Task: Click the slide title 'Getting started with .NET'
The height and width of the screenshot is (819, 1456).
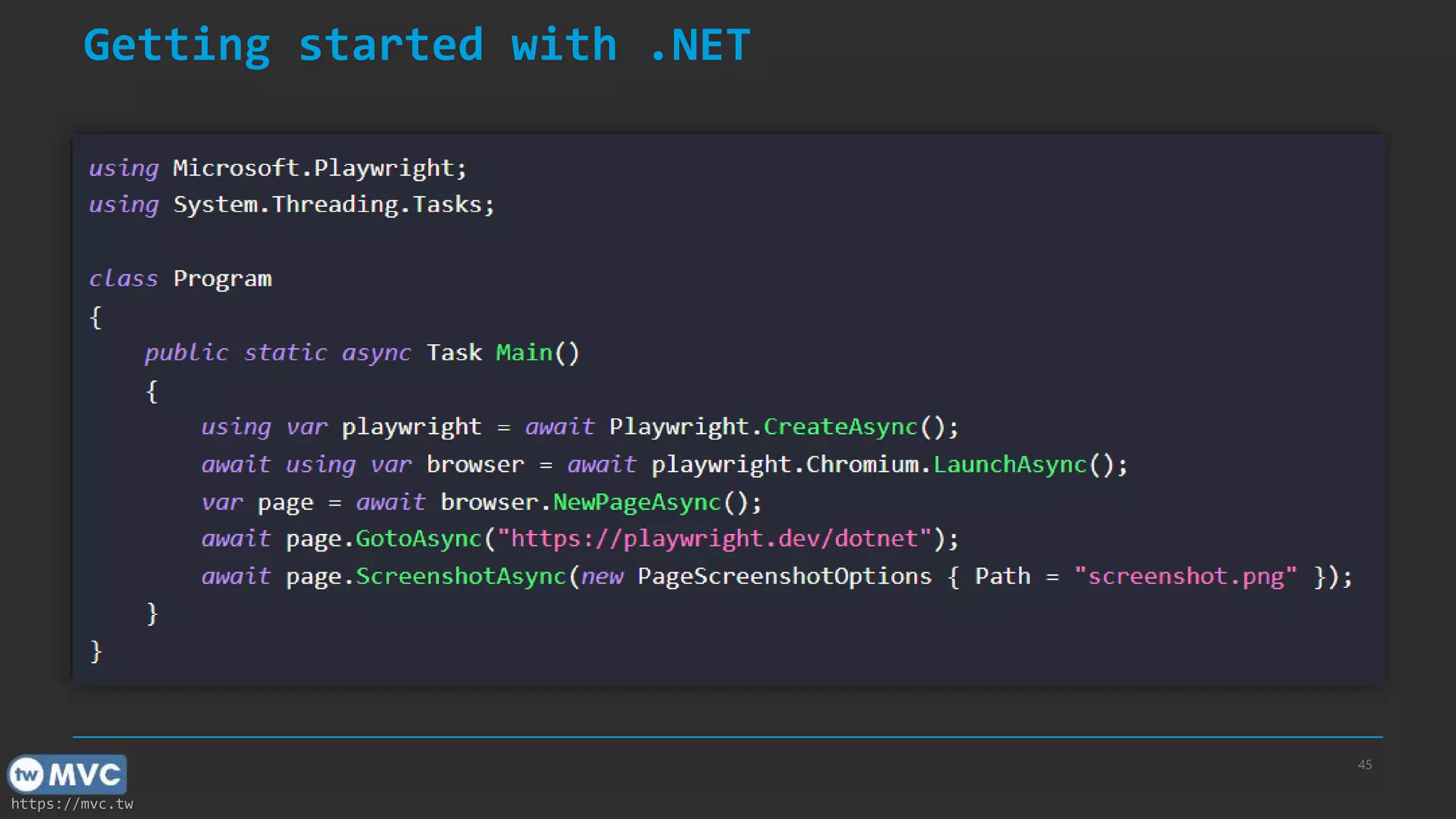Action: click(417, 45)
